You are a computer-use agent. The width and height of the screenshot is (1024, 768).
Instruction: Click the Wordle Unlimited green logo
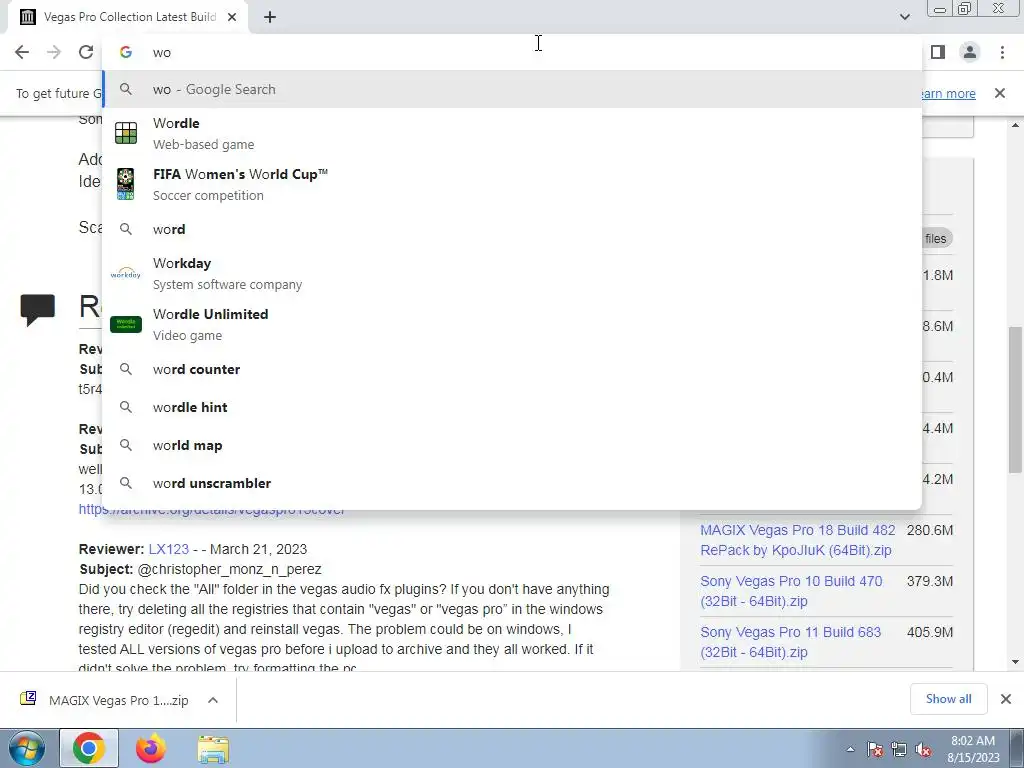coord(125,325)
